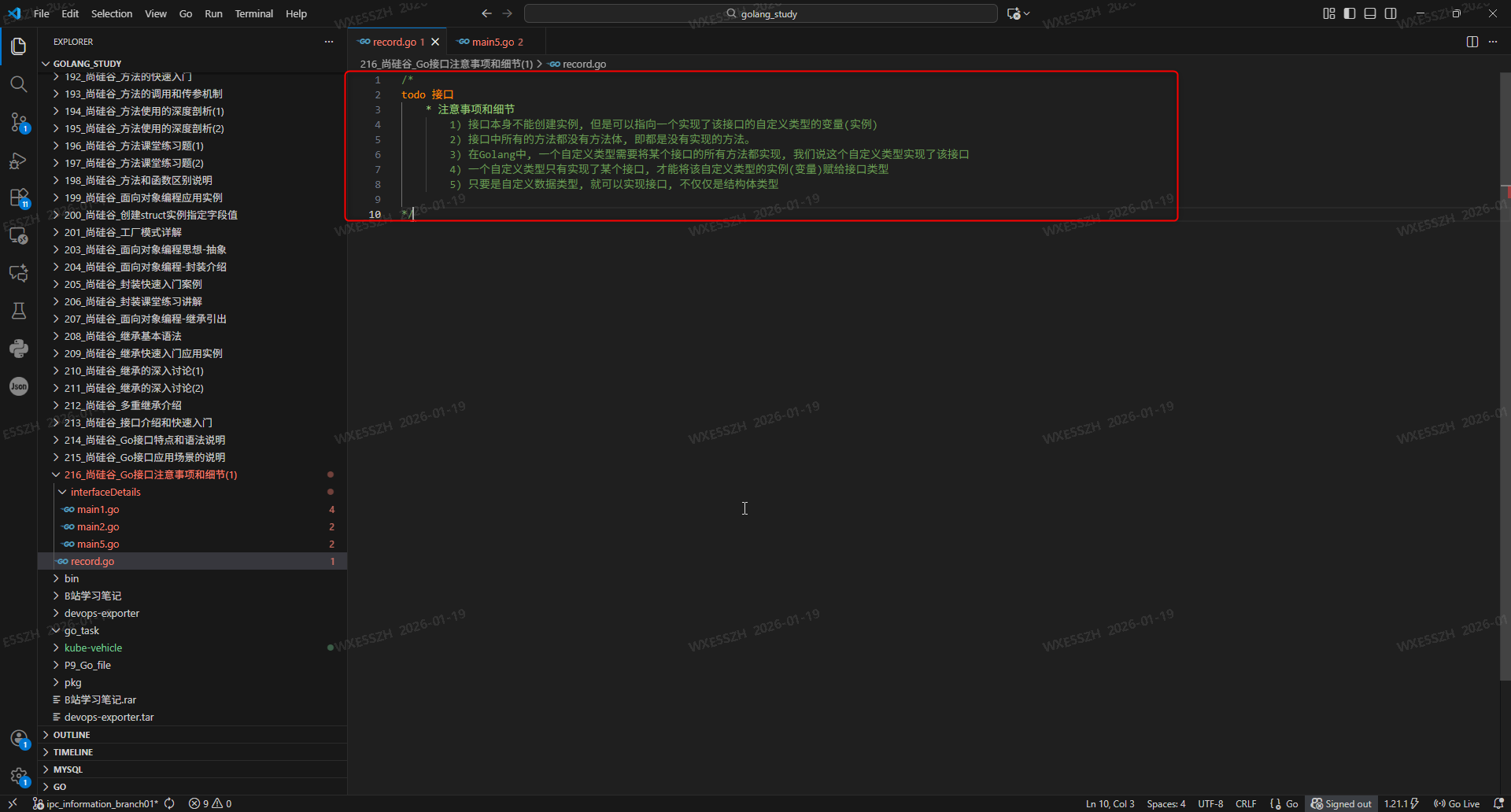Expand the kube-vehicle folder
1511x812 pixels.
click(x=93, y=648)
